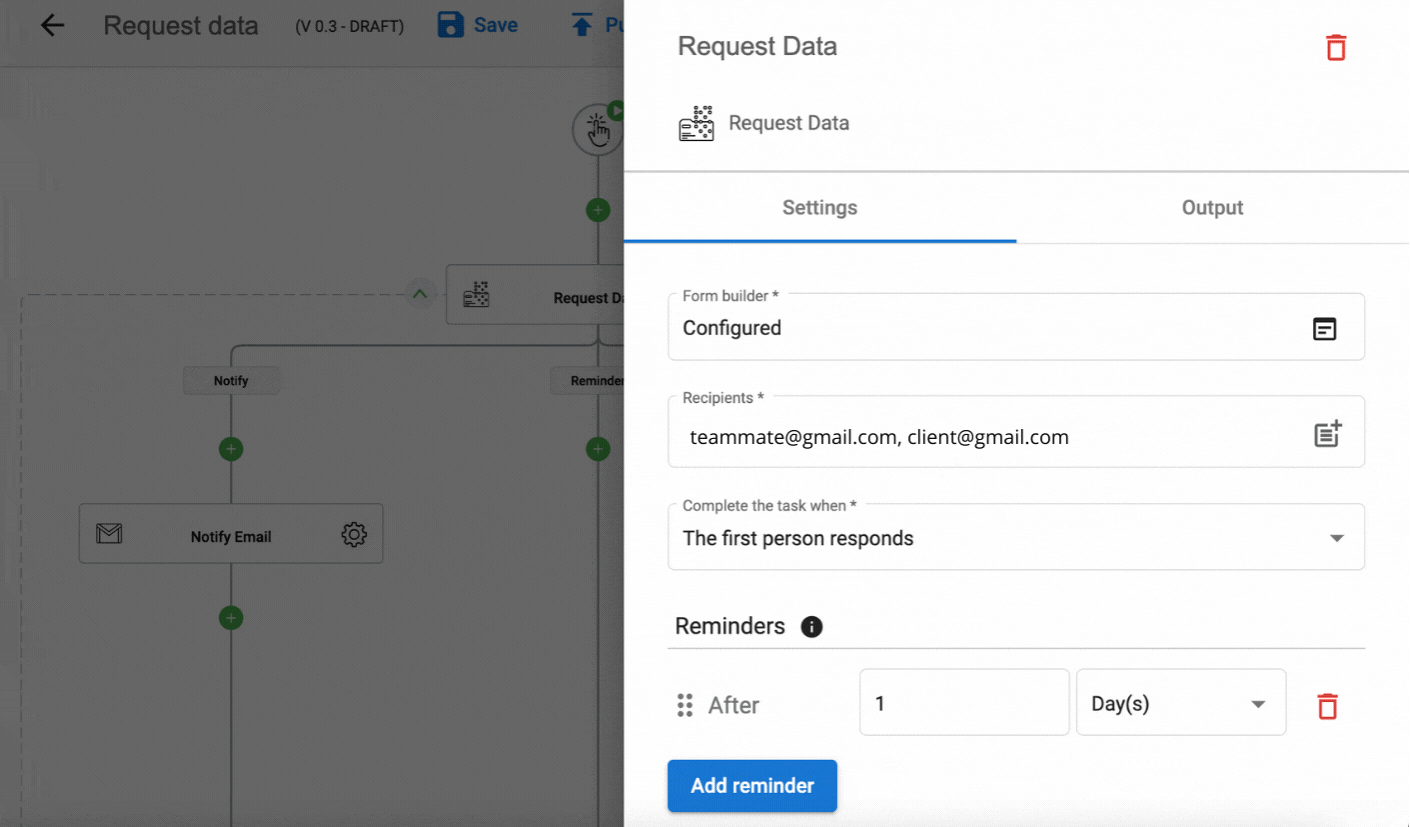This screenshot has width=1410, height=827.
Task: Click the back arrow icon
Action: 52,26
